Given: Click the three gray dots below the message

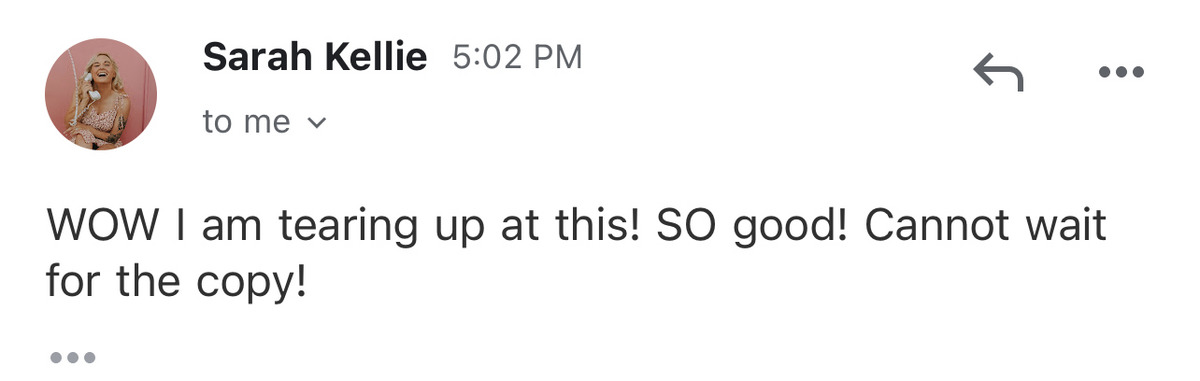Looking at the screenshot, I should [x=72, y=356].
